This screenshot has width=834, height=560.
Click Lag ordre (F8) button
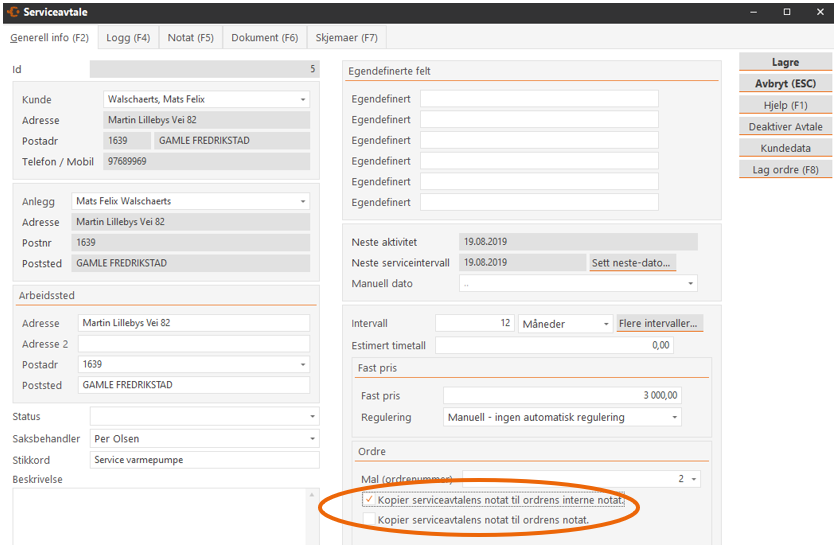(785, 170)
